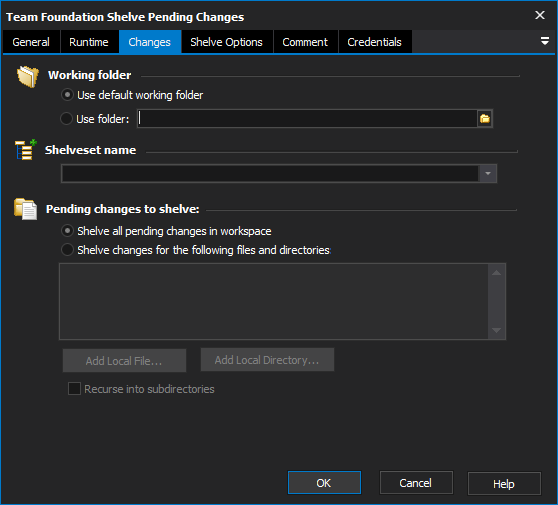The height and width of the screenshot is (505, 558).
Task: Click the scroll down arrow in files list
Action: tap(496, 330)
